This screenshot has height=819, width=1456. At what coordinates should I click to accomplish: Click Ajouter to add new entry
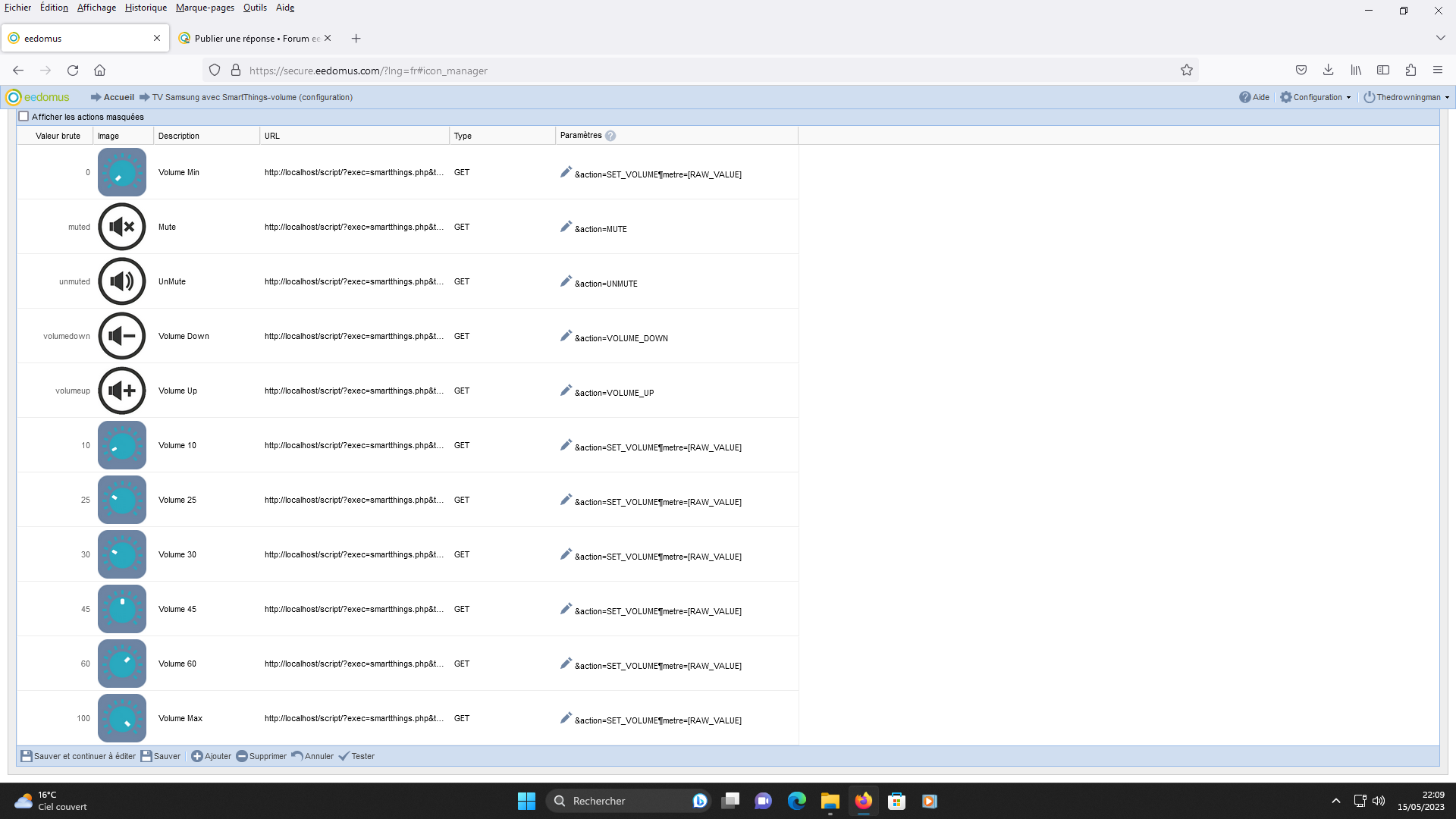[x=212, y=756]
